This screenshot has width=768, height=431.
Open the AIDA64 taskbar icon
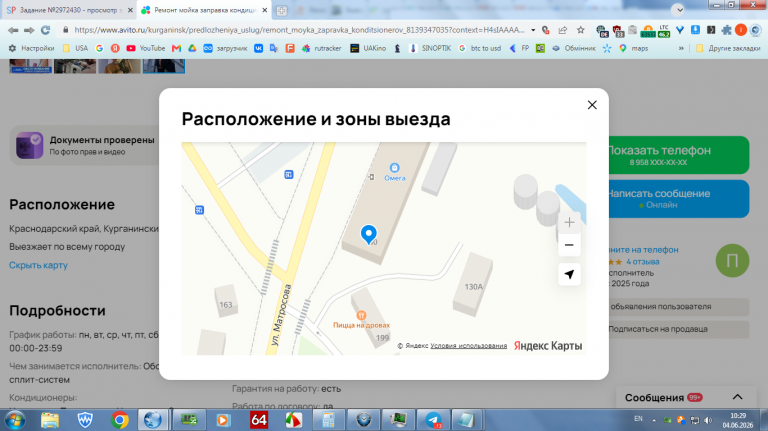click(x=259, y=420)
